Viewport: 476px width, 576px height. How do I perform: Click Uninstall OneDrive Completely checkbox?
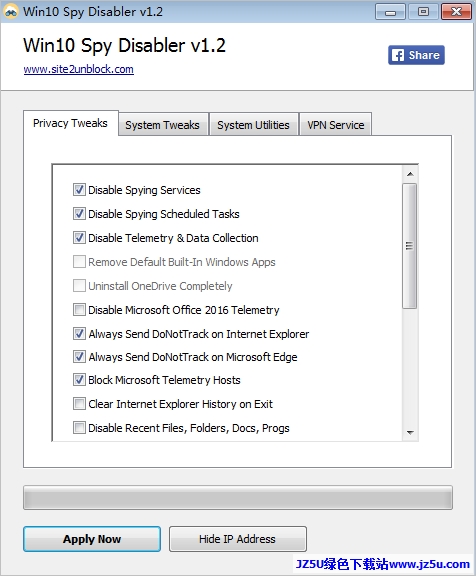tap(79, 286)
